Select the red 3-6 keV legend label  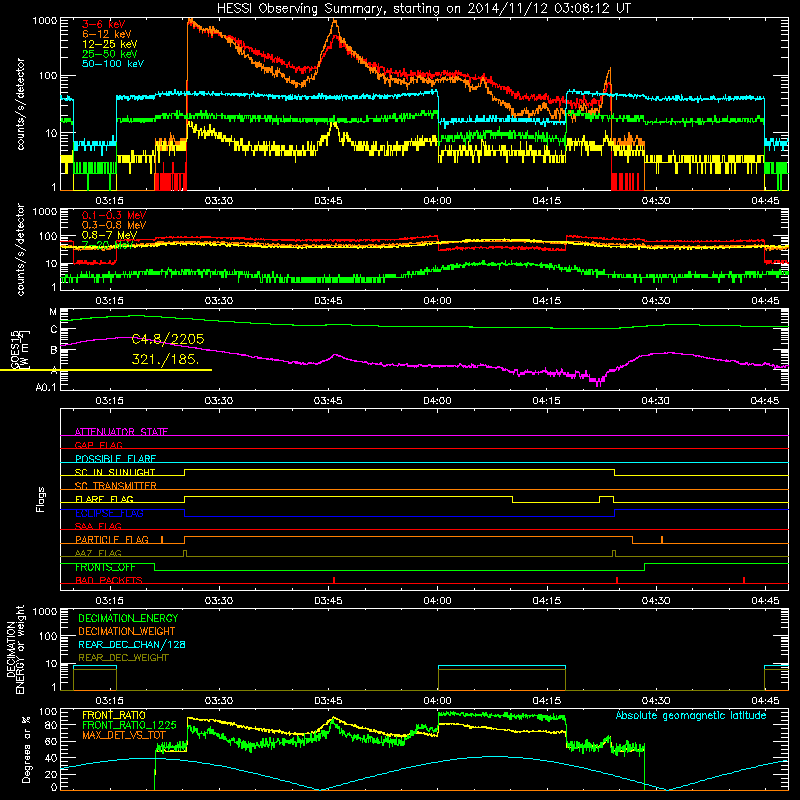pos(104,24)
